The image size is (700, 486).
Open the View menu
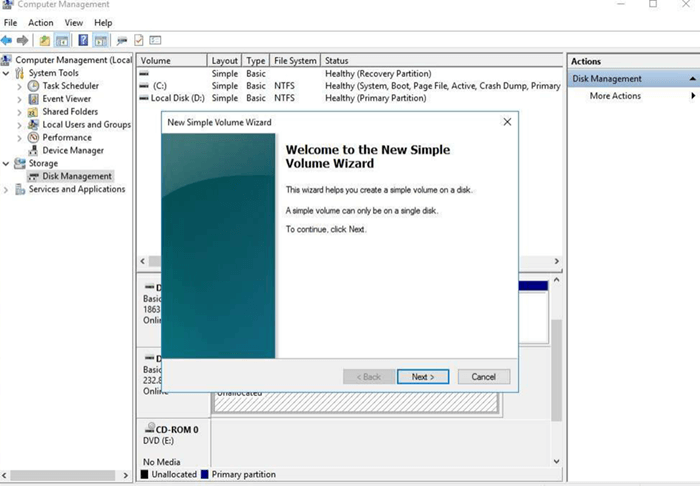[74, 22]
